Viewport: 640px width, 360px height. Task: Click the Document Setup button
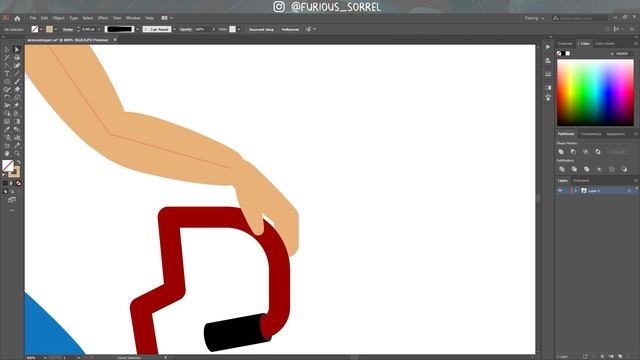tap(261, 29)
